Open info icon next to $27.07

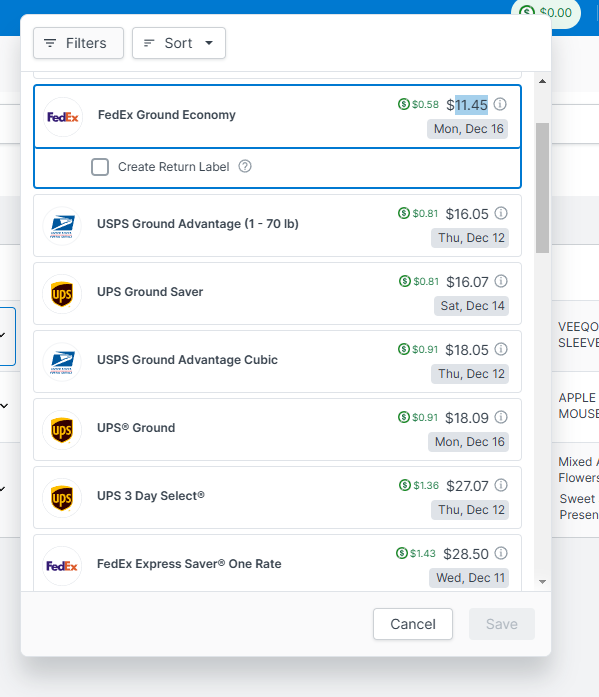point(501,485)
